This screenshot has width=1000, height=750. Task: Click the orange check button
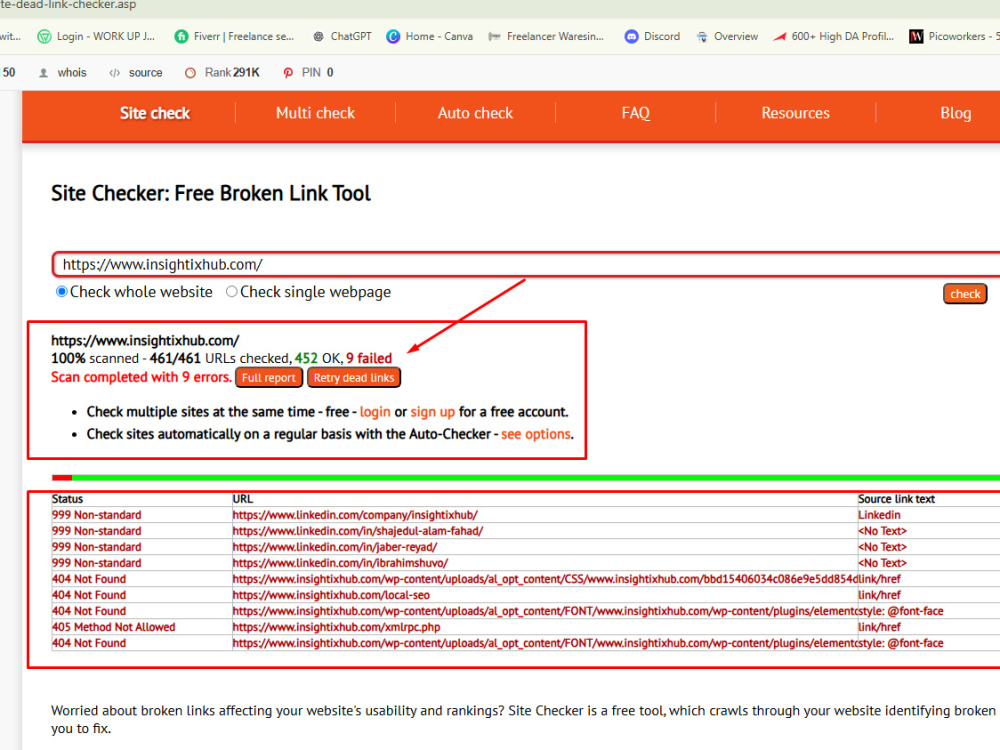tap(965, 294)
